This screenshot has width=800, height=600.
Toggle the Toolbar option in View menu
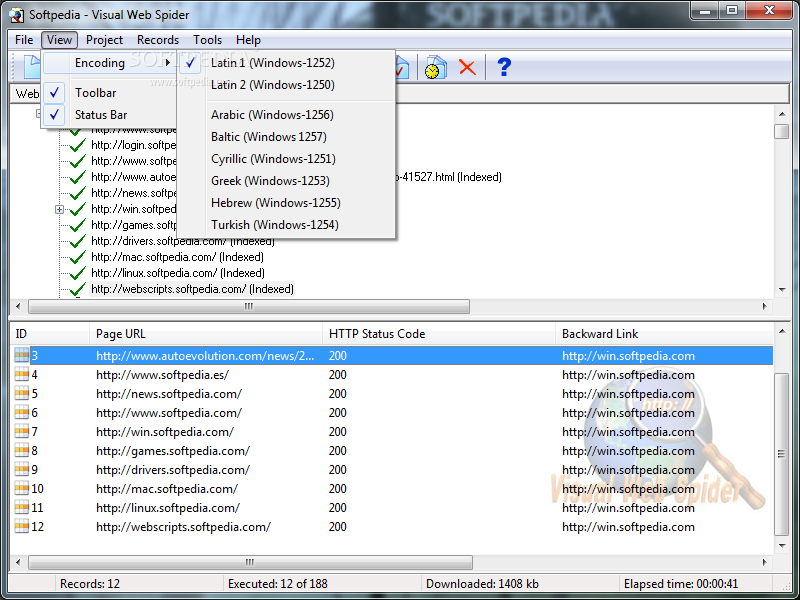click(x=109, y=93)
